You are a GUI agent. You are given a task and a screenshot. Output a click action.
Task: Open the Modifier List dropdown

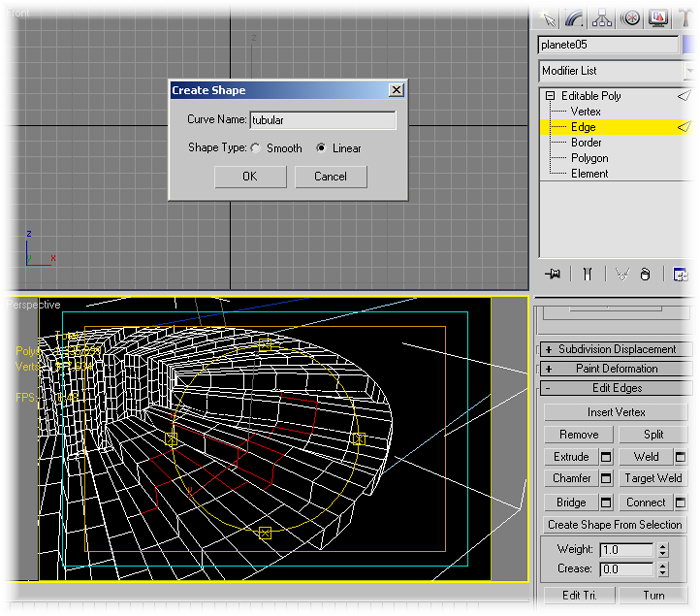coord(690,71)
